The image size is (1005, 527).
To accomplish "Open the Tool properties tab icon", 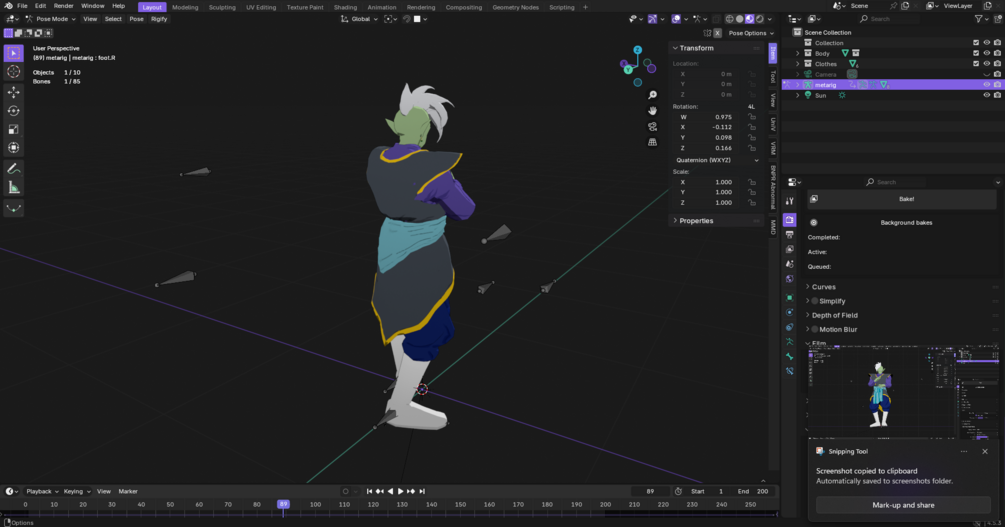I will coord(790,201).
